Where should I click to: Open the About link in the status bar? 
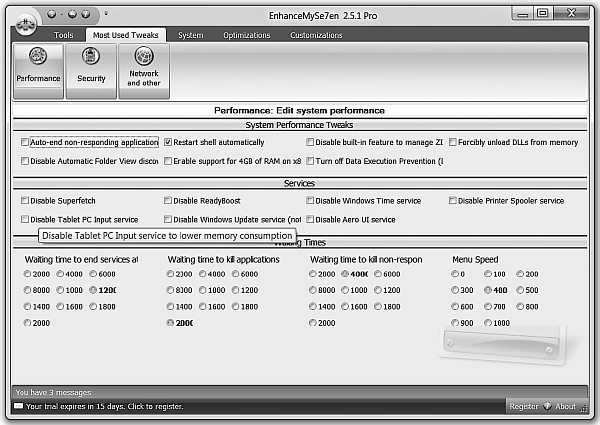(x=565, y=406)
